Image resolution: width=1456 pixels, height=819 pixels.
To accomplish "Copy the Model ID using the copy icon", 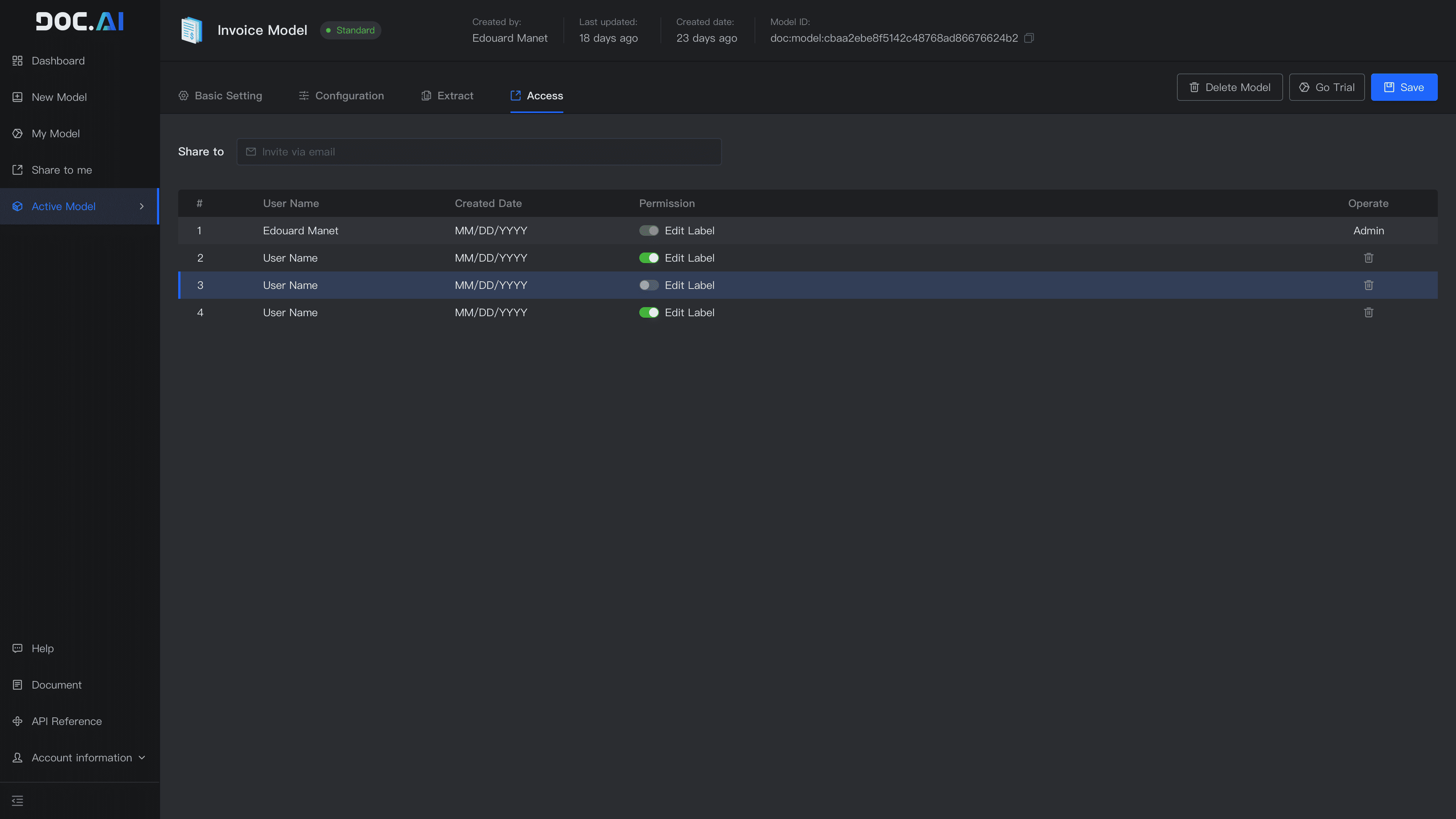I will pos(1029,38).
